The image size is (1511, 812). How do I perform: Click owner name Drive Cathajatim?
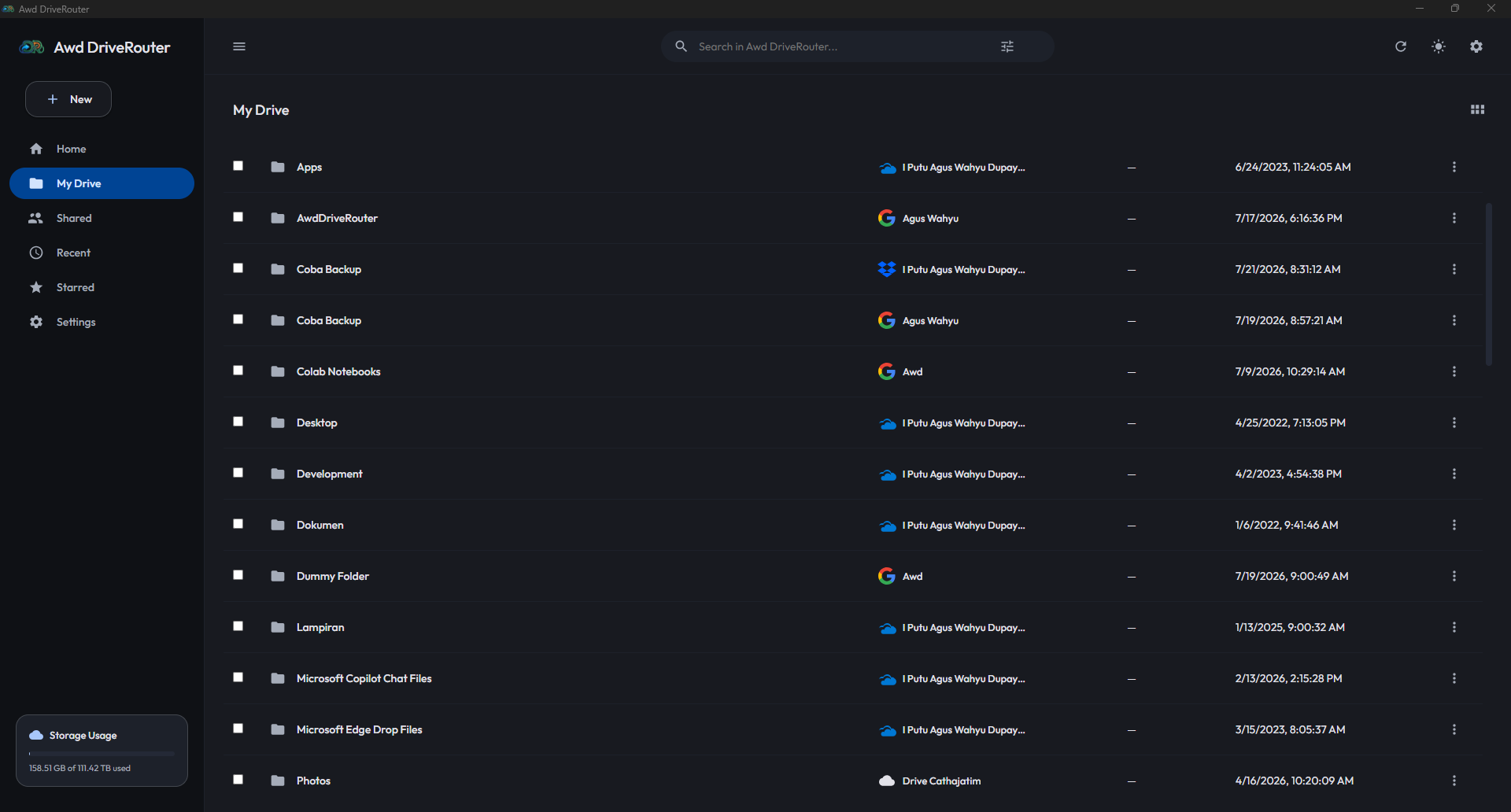click(942, 781)
